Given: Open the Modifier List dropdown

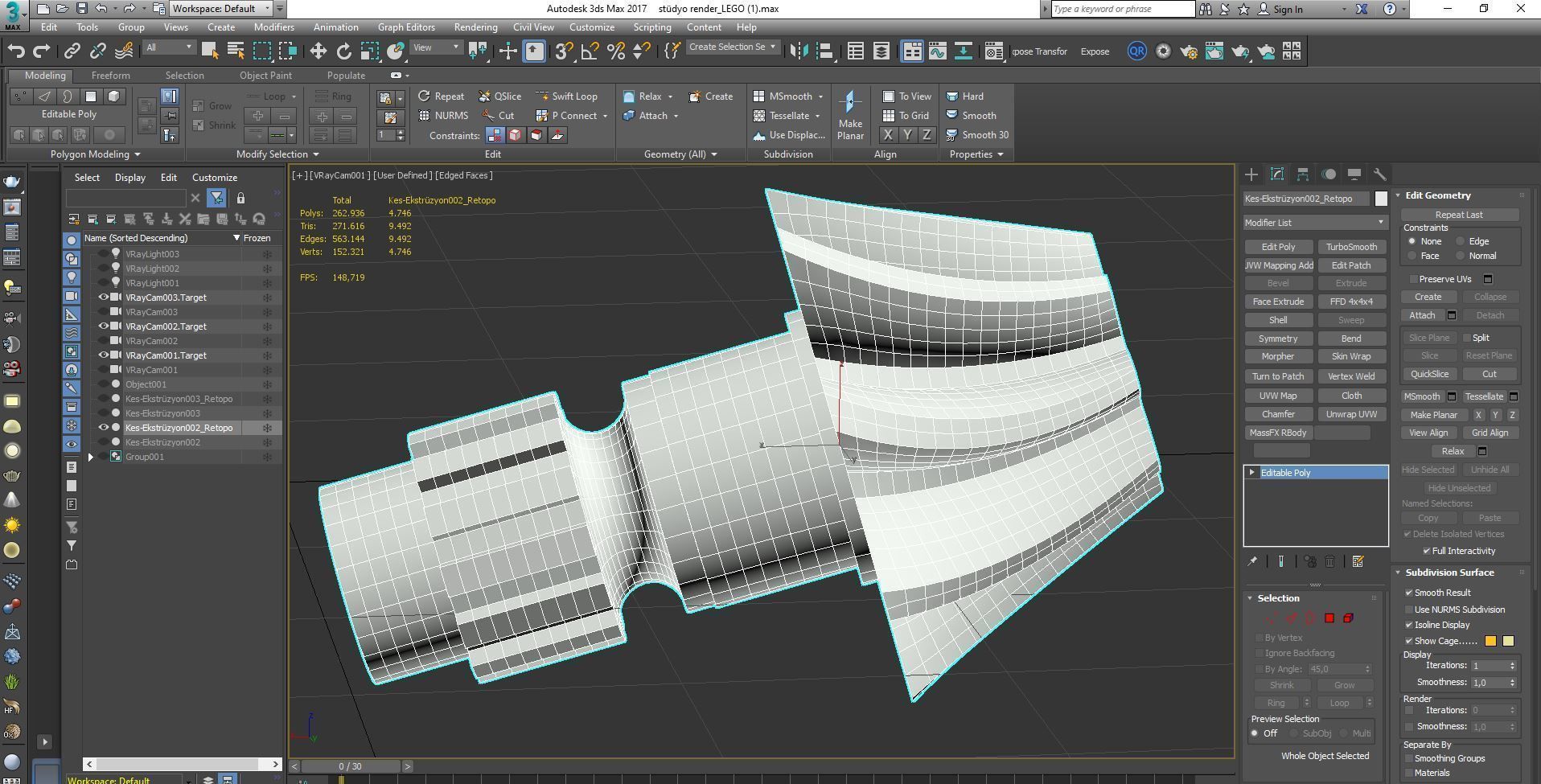Looking at the screenshot, I should point(1315,223).
